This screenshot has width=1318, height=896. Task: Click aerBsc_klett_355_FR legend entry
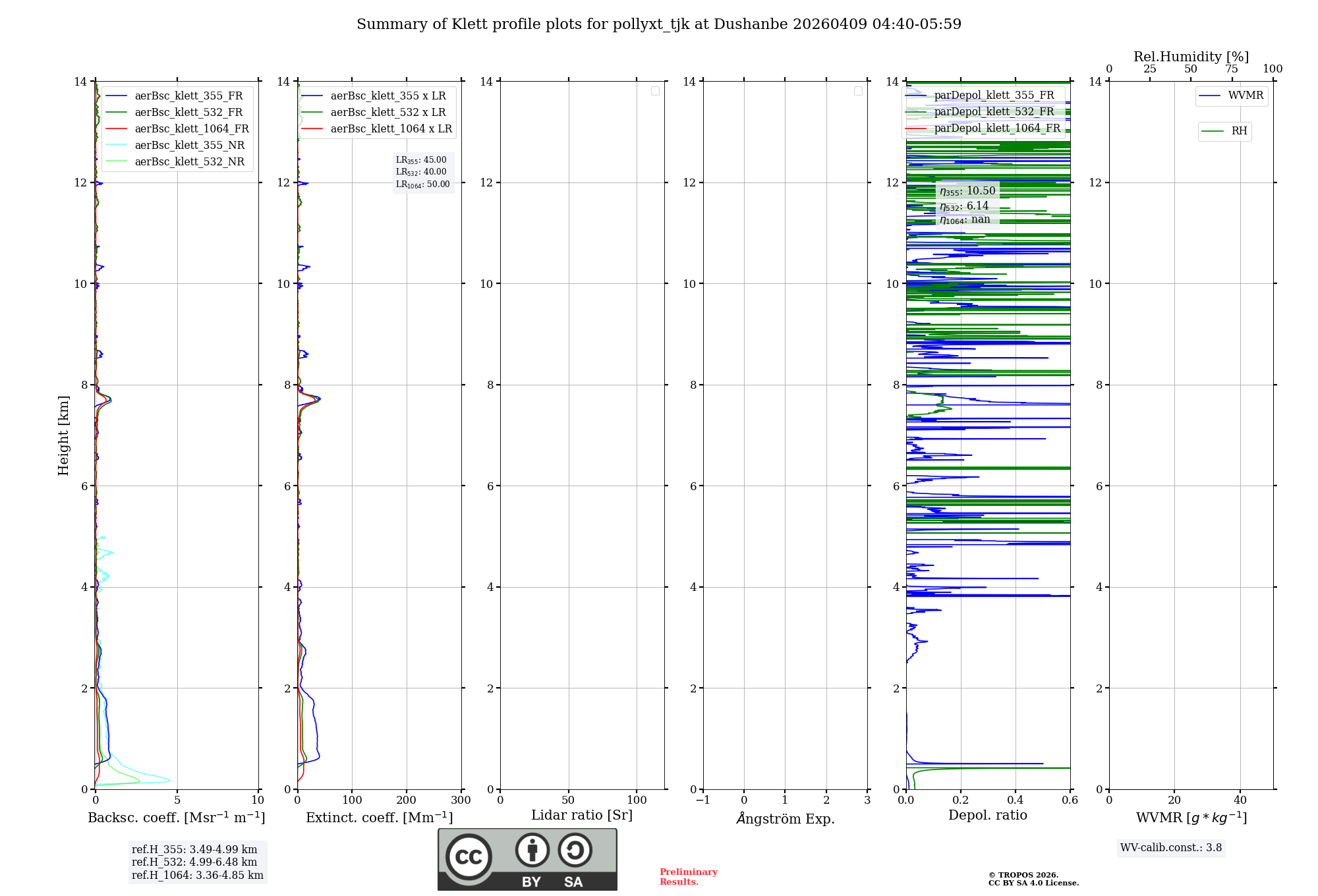pos(188,96)
